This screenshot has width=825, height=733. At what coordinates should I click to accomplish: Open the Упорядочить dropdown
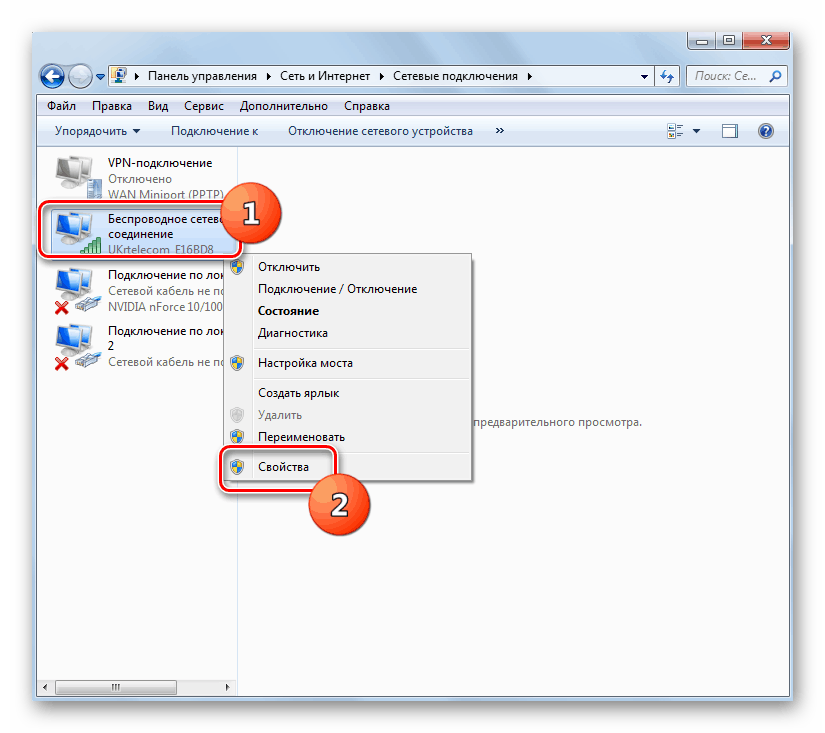[95, 130]
